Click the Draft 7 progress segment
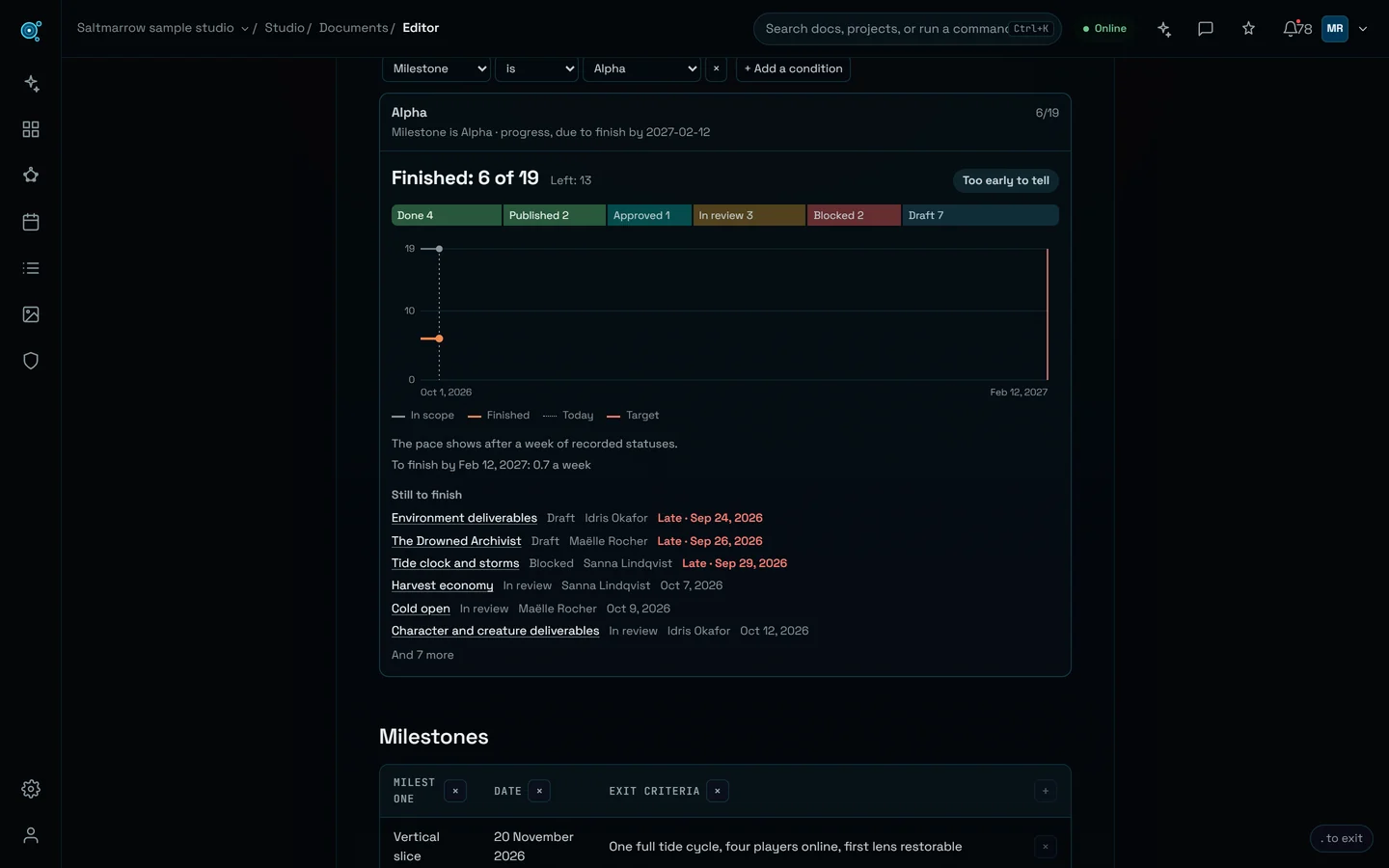The height and width of the screenshot is (868, 1389). (x=980, y=215)
